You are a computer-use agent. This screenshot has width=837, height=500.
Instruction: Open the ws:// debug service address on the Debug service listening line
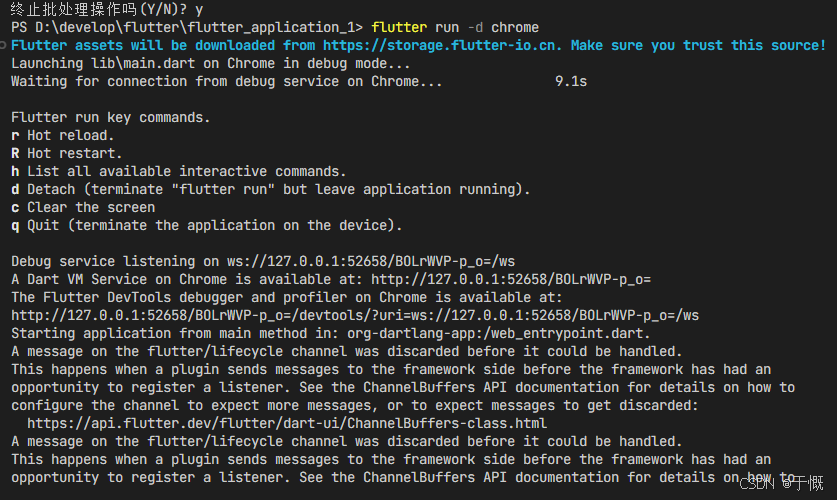pyautogui.click(x=371, y=261)
